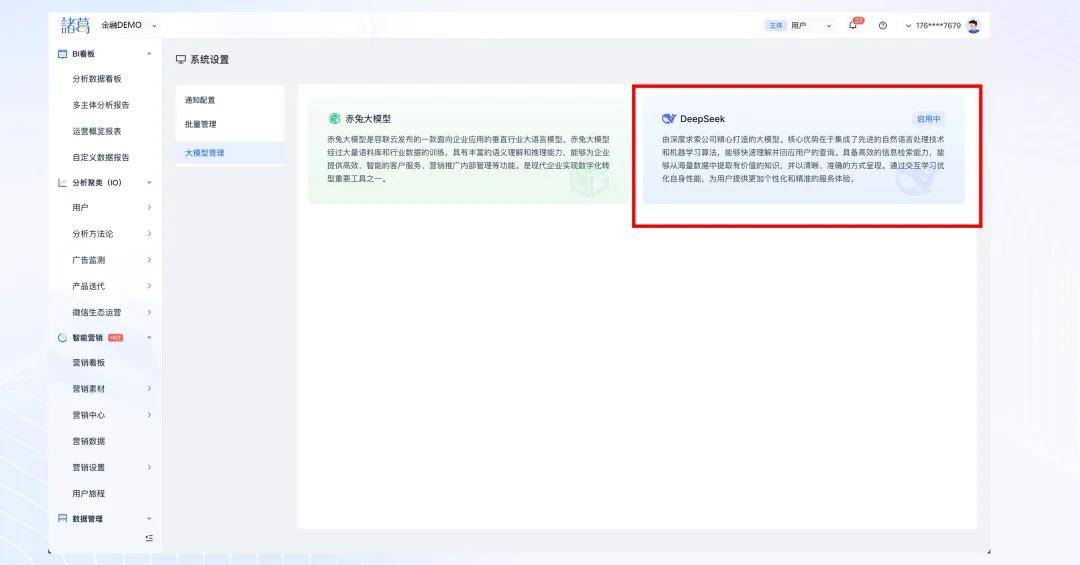The image size is (1080, 565).
Task: Collapse the sidebar with the bottom icon
Action: coord(149,537)
